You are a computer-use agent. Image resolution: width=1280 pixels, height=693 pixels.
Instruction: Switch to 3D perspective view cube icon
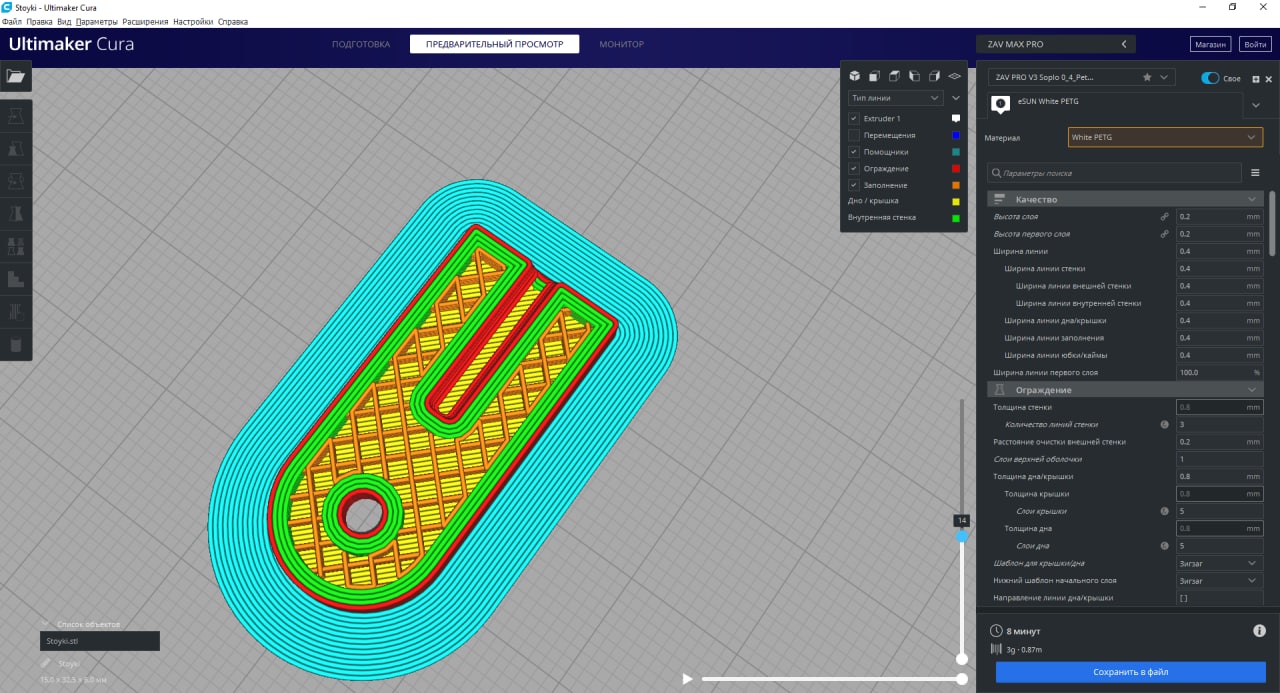point(855,75)
